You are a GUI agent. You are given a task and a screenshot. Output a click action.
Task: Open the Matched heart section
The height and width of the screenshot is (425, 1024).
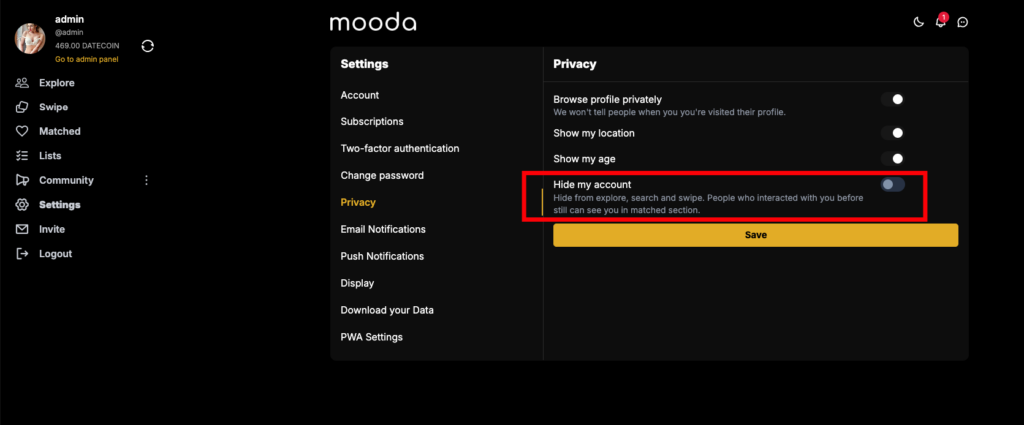click(59, 131)
